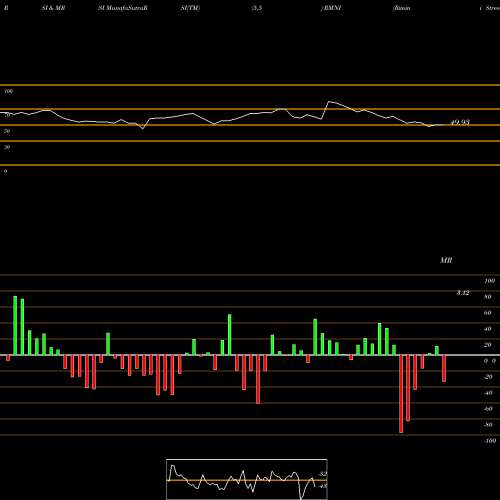Image resolution: width=500 pixels, height=500 pixels.
Task: Click the 100 label on RSI axis
Action: tap(9, 91)
